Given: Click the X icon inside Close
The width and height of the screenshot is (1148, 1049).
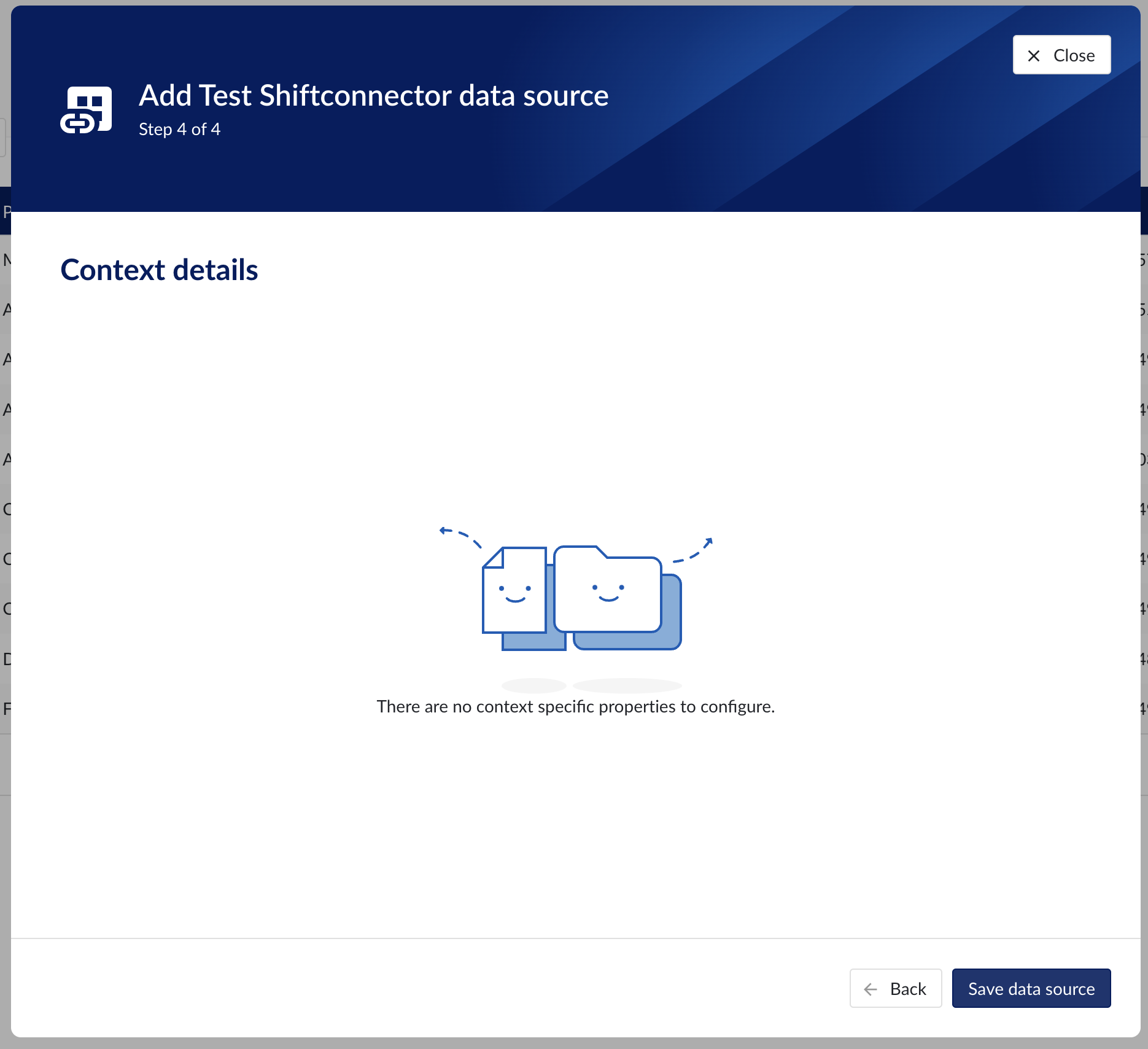Looking at the screenshot, I should [x=1034, y=56].
